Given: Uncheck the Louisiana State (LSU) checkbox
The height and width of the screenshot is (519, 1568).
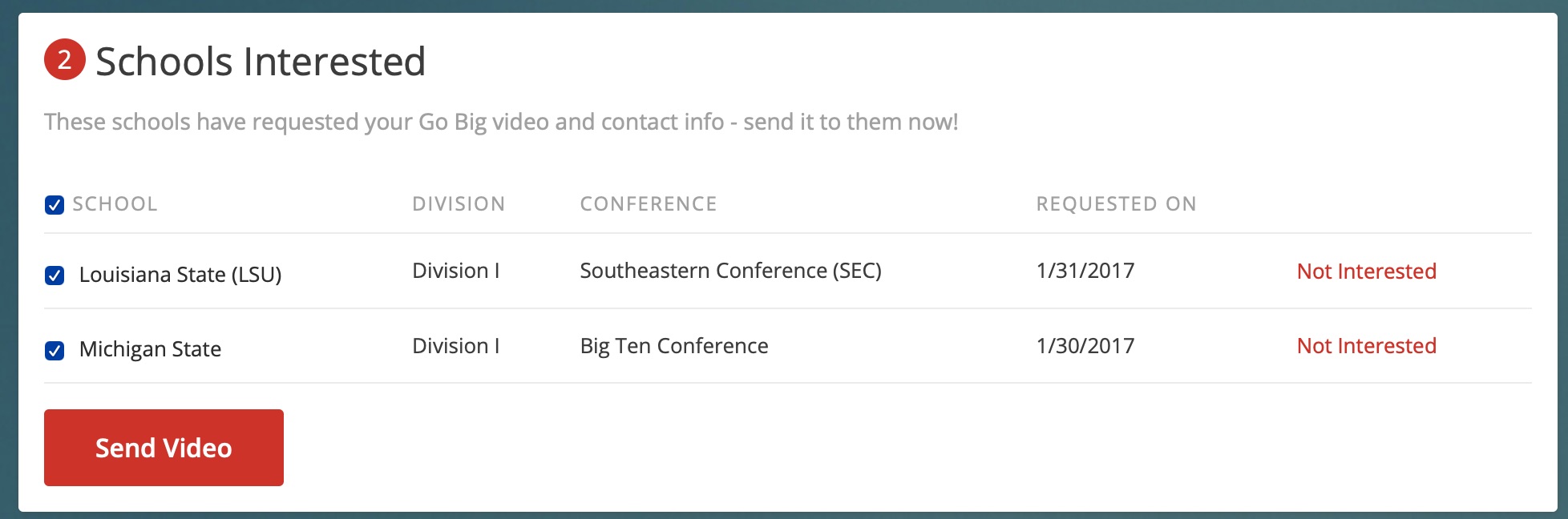Looking at the screenshot, I should coord(55,276).
